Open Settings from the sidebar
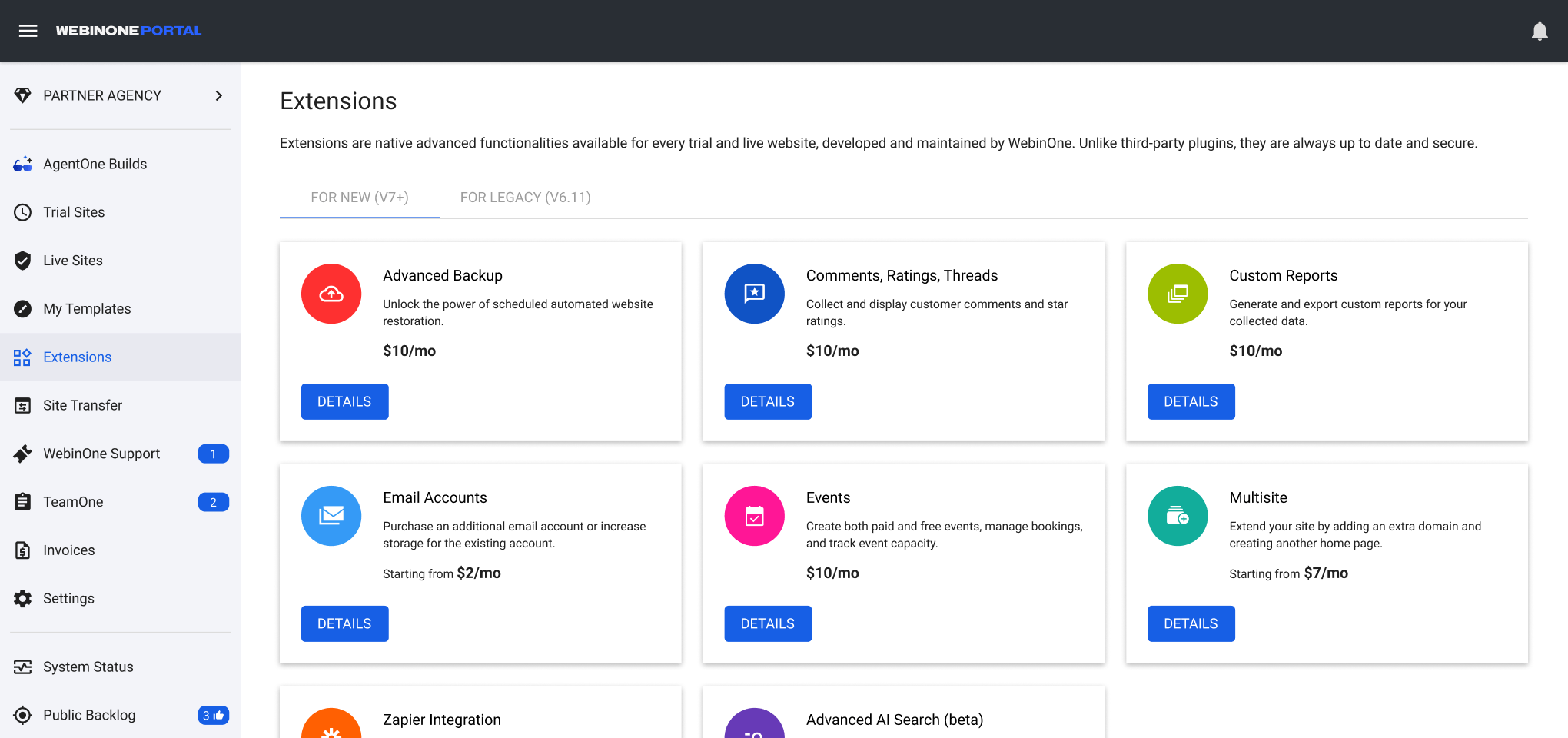The image size is (1568, 738). (121, 598)
